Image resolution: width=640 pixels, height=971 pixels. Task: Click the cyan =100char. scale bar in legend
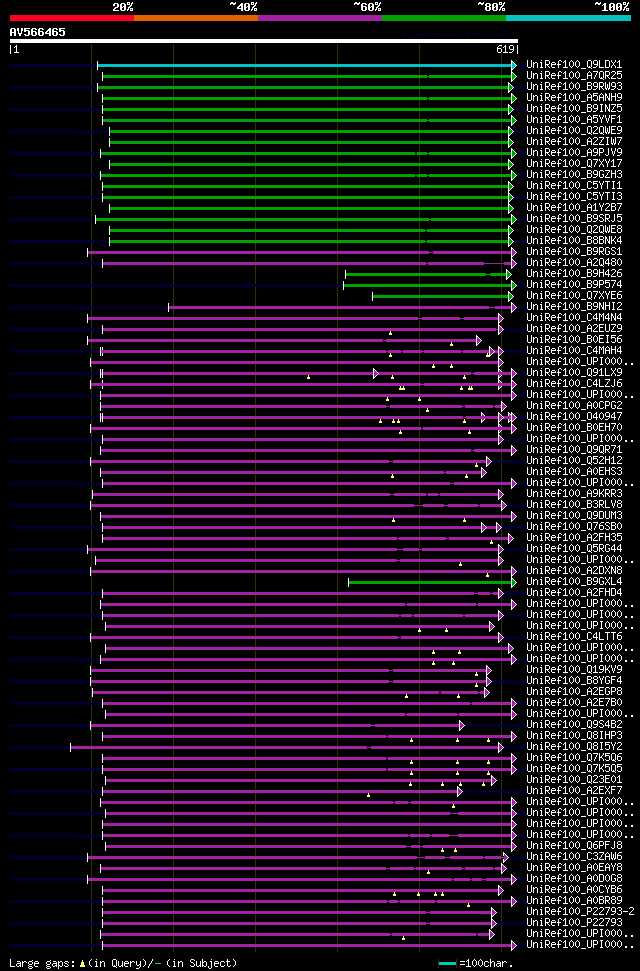tap(447, 964)
